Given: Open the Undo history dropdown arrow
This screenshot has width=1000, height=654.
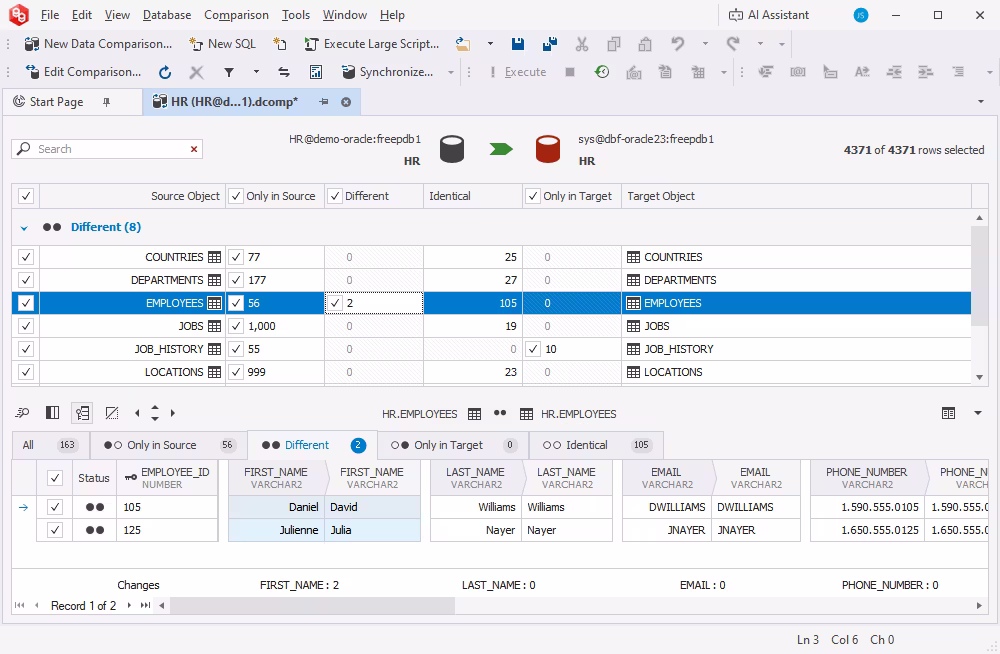Looking at the screenshot, I should point(705,44).
